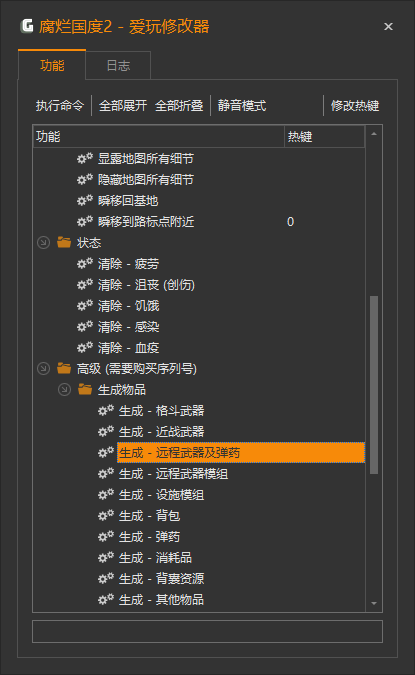Select 生成 - 远程武器模组 entry

[173, 474]
